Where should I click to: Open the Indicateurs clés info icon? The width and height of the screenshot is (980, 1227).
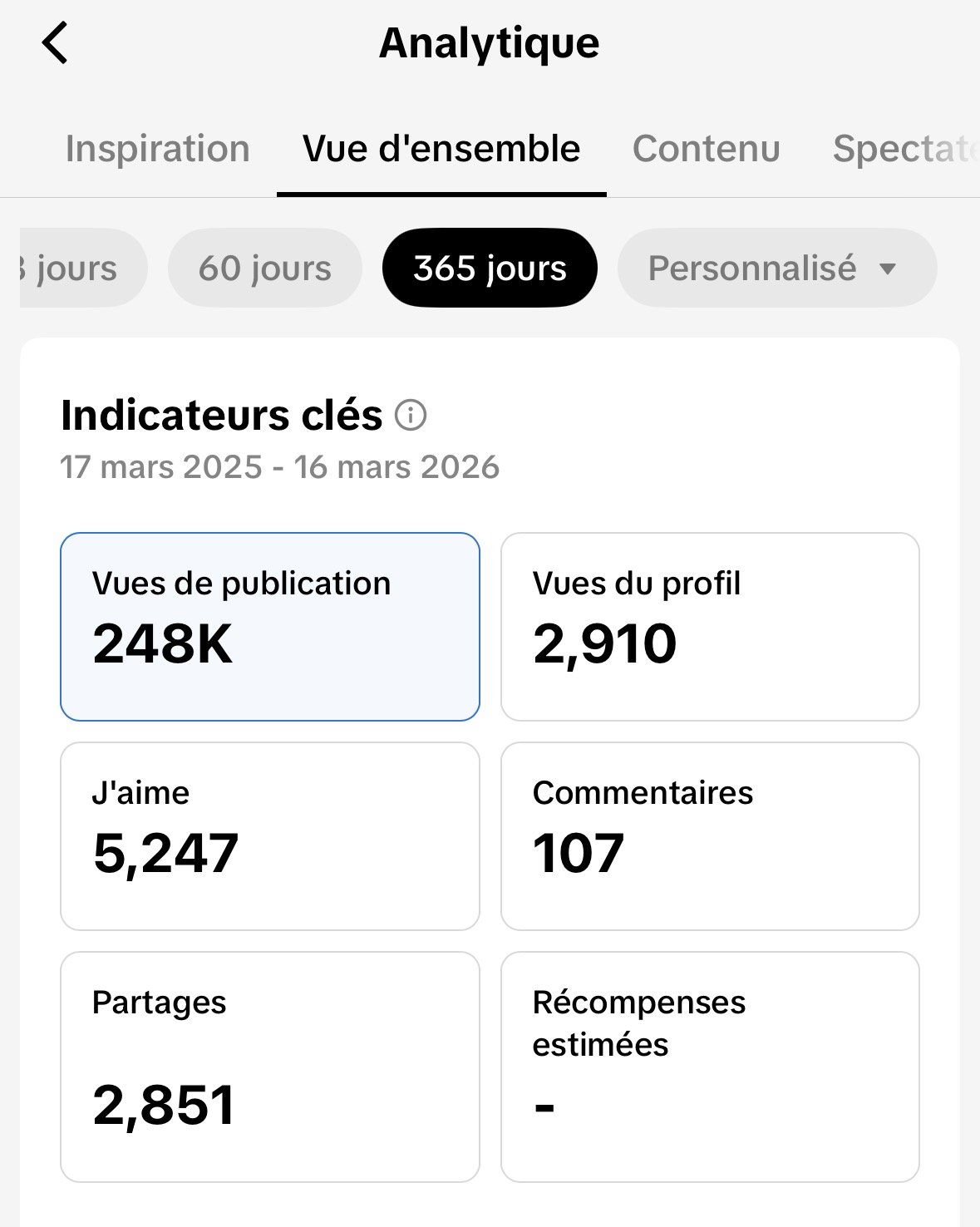click(x=410, y=414)
